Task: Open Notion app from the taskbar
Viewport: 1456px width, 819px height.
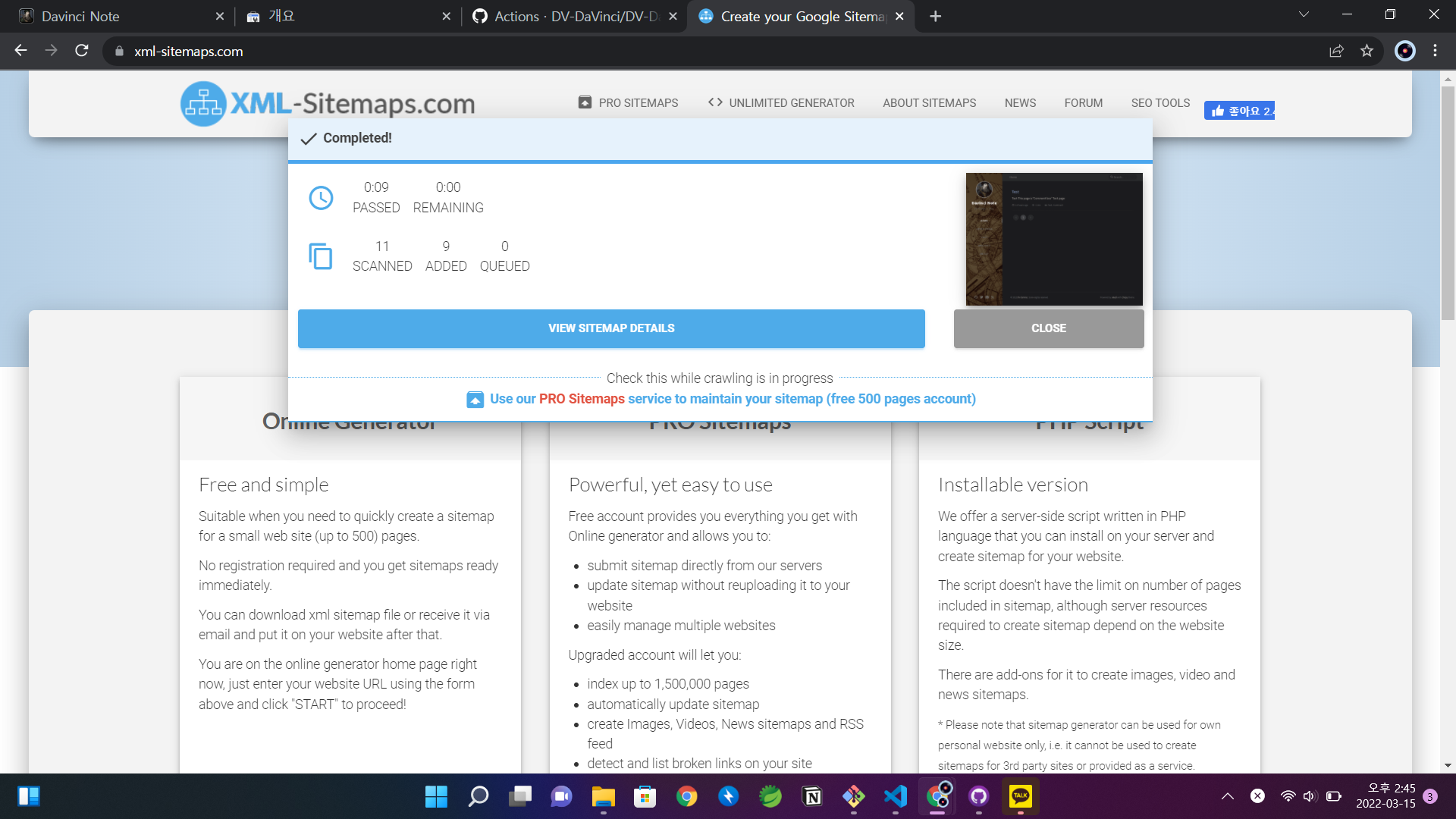Action: (812, 796)
